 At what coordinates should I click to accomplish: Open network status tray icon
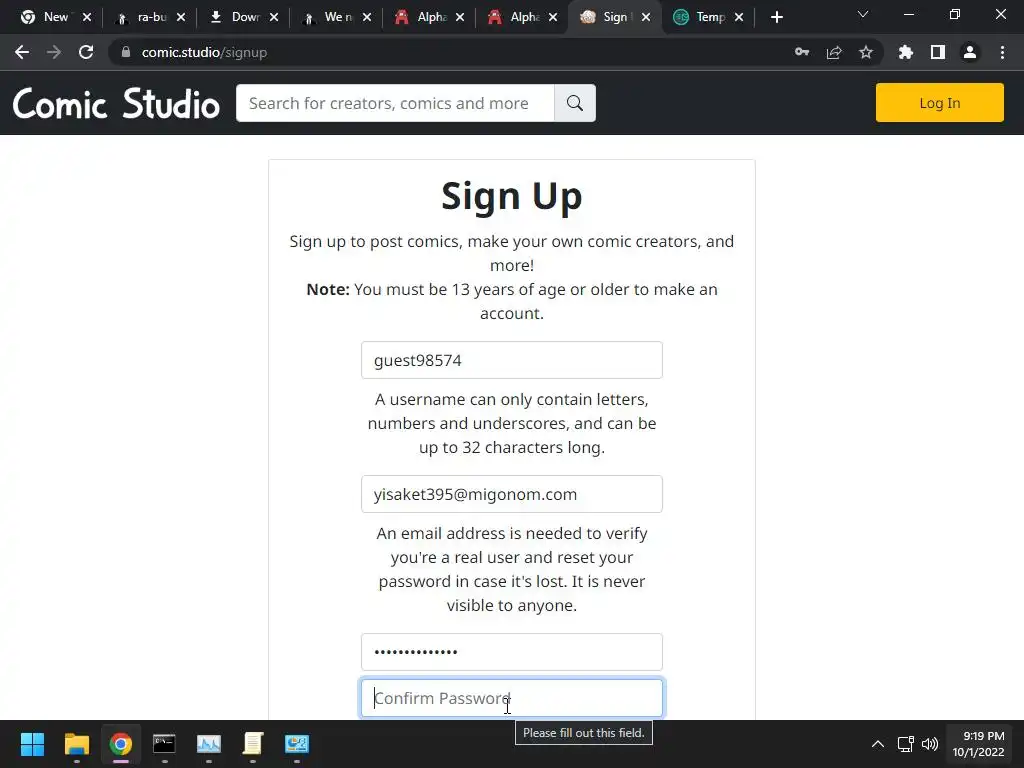pos(905,744)
